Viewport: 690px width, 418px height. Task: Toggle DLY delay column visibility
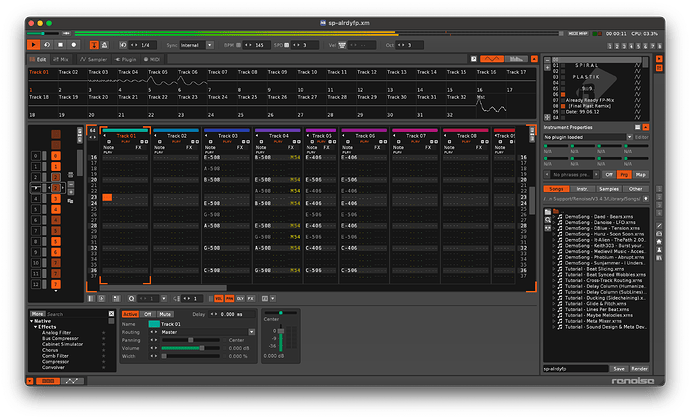tap(240, 299)
